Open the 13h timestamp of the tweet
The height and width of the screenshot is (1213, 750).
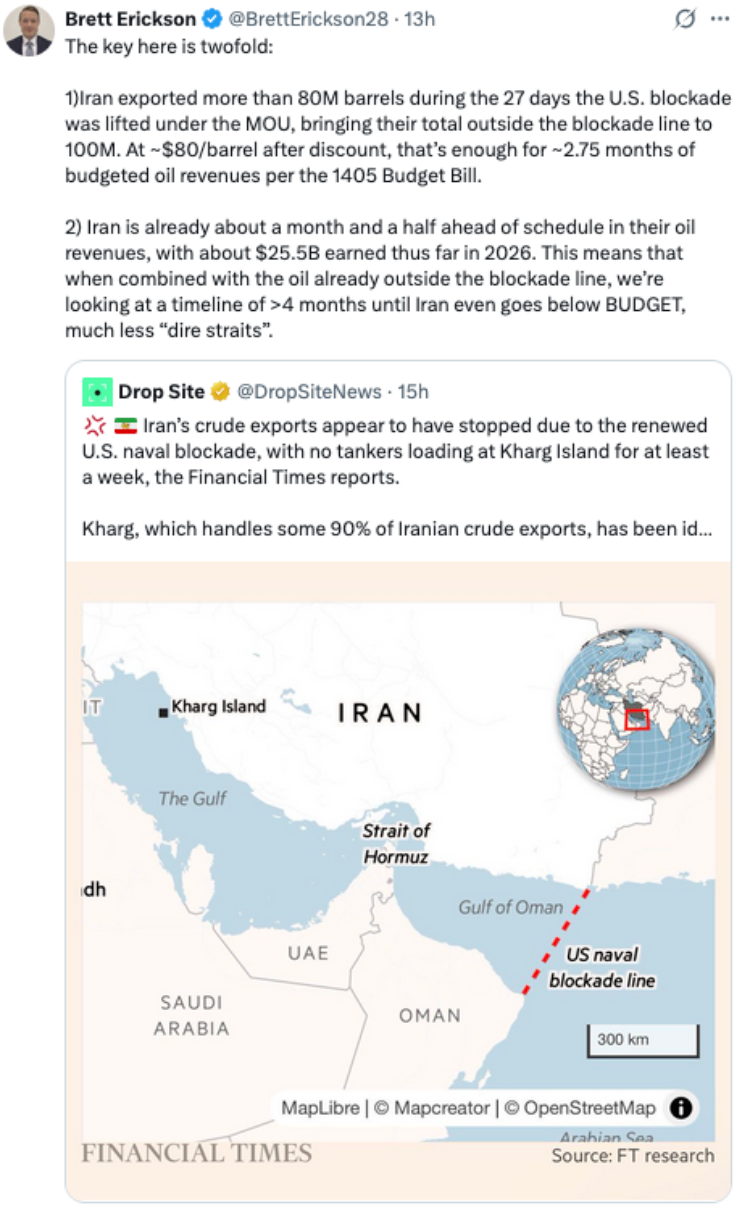[x=419, y=19]
